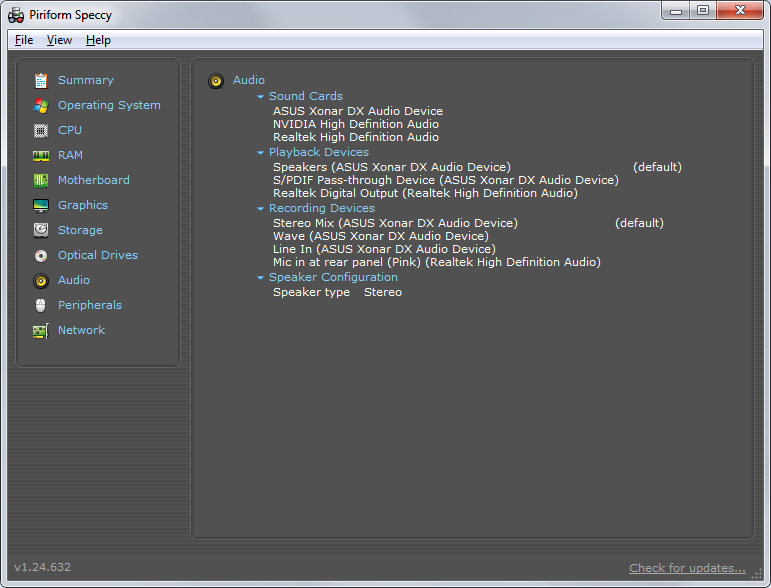The width and height of the screenshot is (771, 588).
Task: Collapse the Playback Devices section
Action: click(261, 153)
